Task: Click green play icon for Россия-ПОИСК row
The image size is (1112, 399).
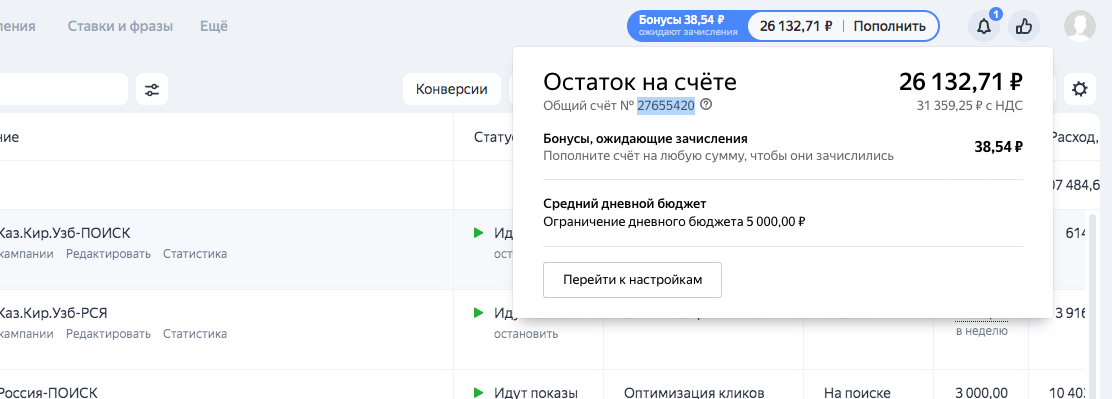Action: point(479,392)
